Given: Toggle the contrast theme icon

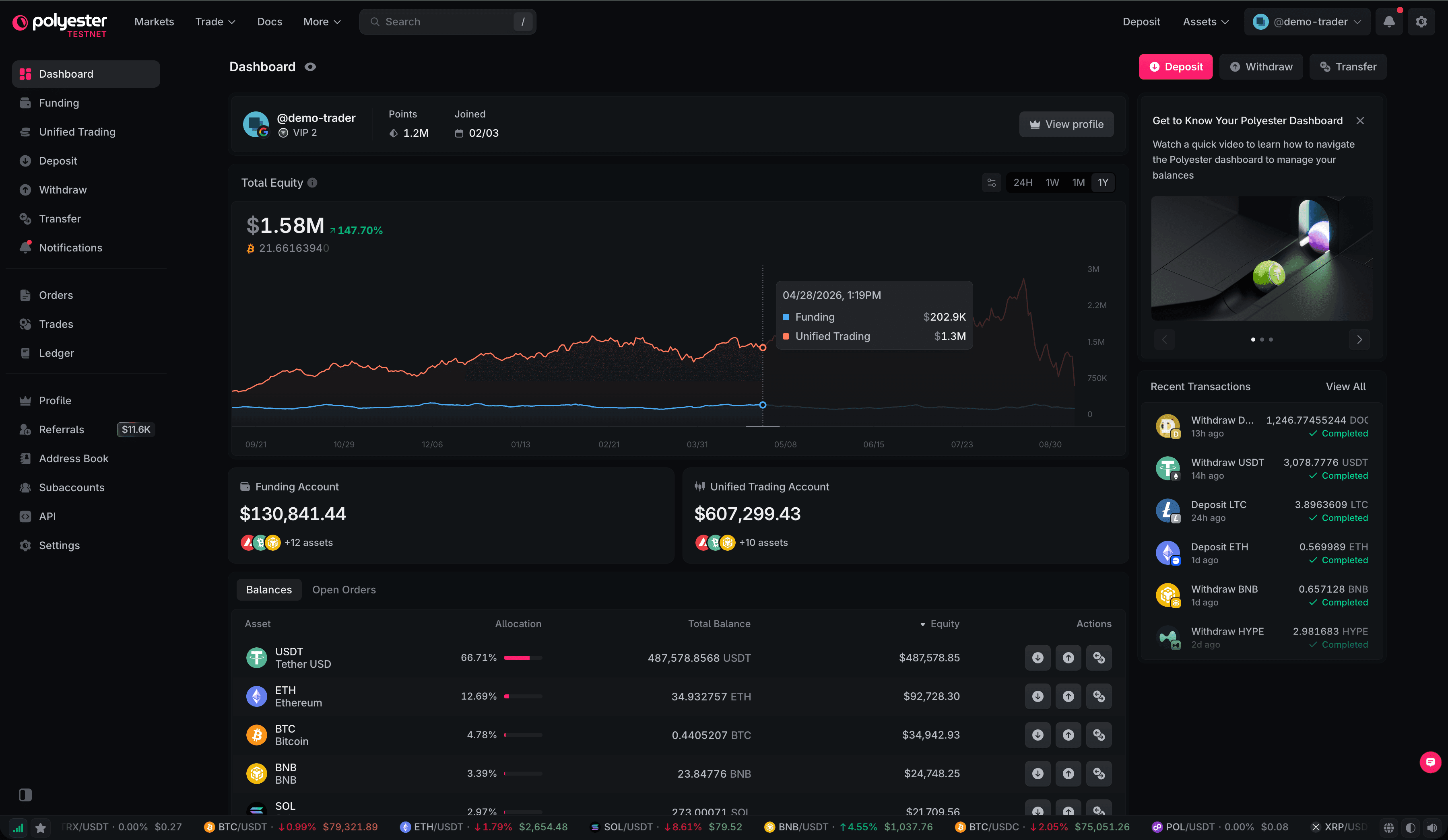Looking at the screenshot, I should click(1410, 828).
